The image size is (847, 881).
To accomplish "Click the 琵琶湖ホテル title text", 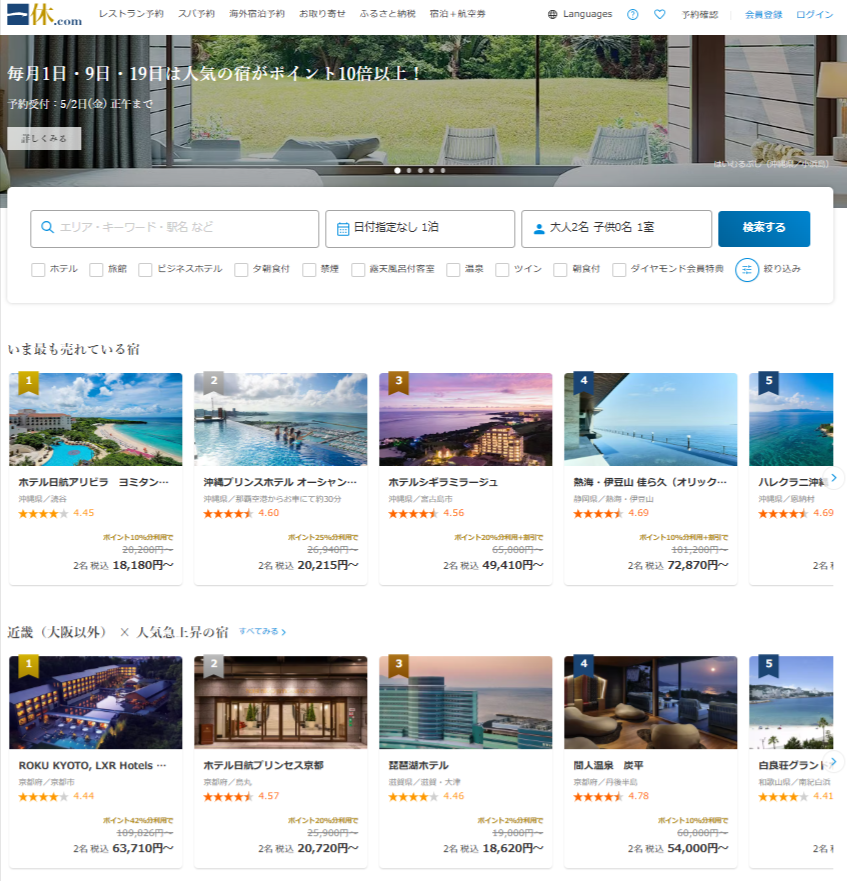I will coord(418,765).
